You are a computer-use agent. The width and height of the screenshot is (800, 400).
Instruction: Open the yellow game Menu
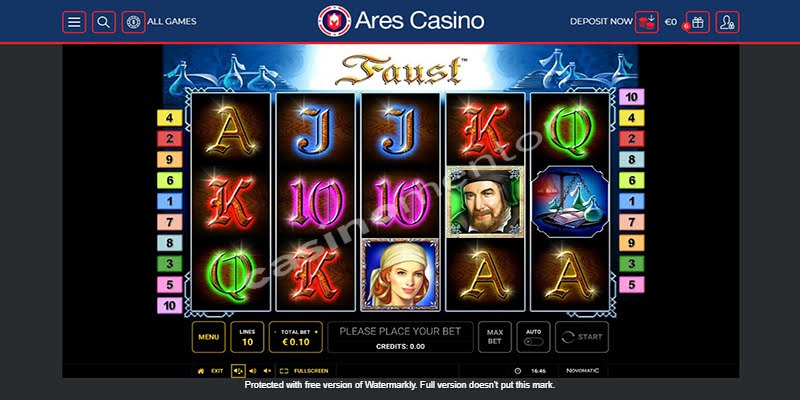click(x=209, y=337)
